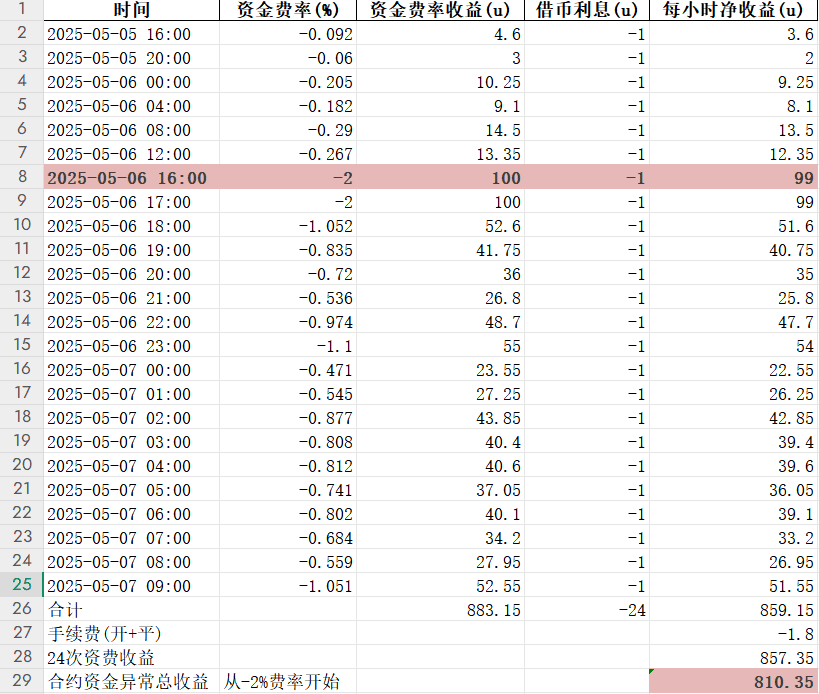Click cell with time 2025-05-07 08:00
The height and width of the screenshot is (694, 819).
click(x=132, y=561)
